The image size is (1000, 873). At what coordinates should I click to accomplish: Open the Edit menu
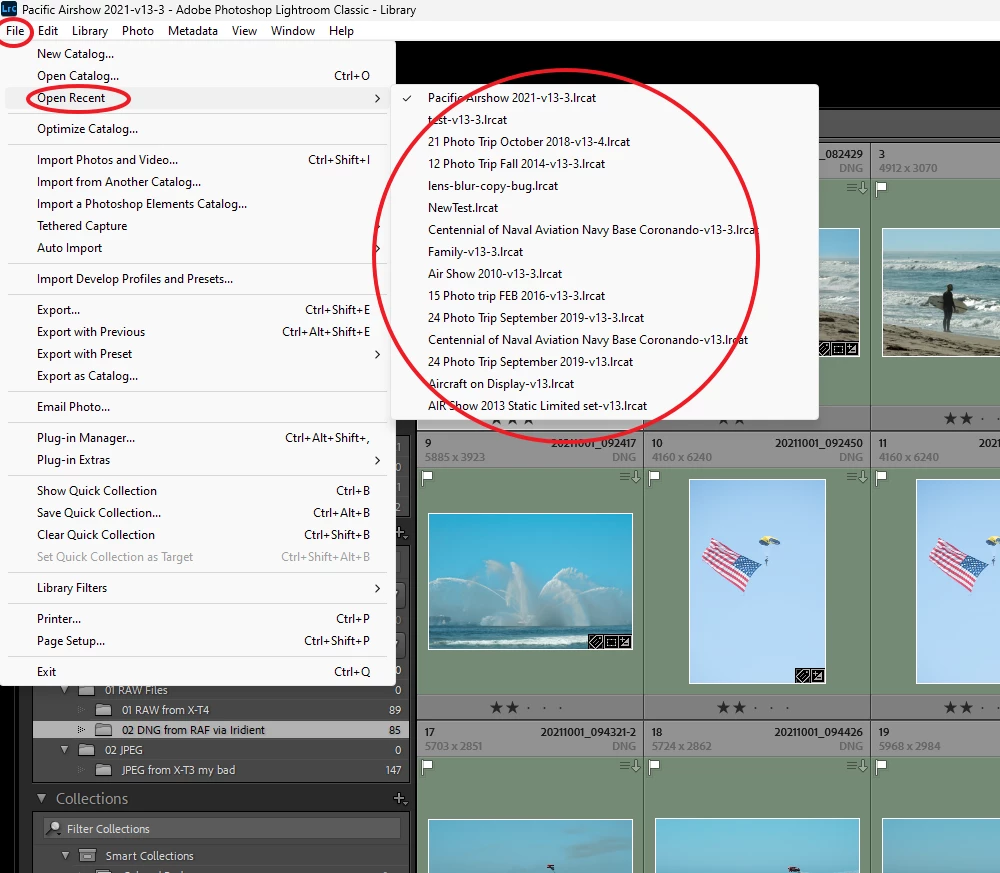coord(48,31)
